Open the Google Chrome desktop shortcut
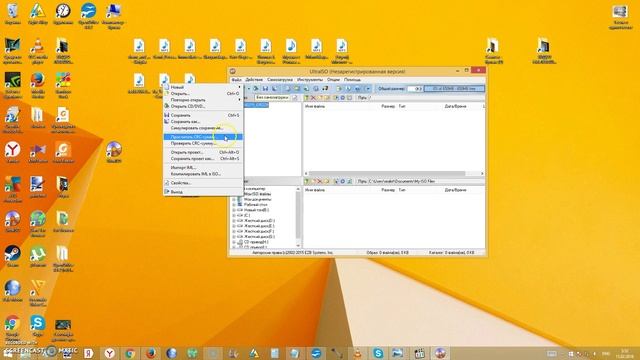The width and height of the screenshot is (640, 360). point(13,328)
